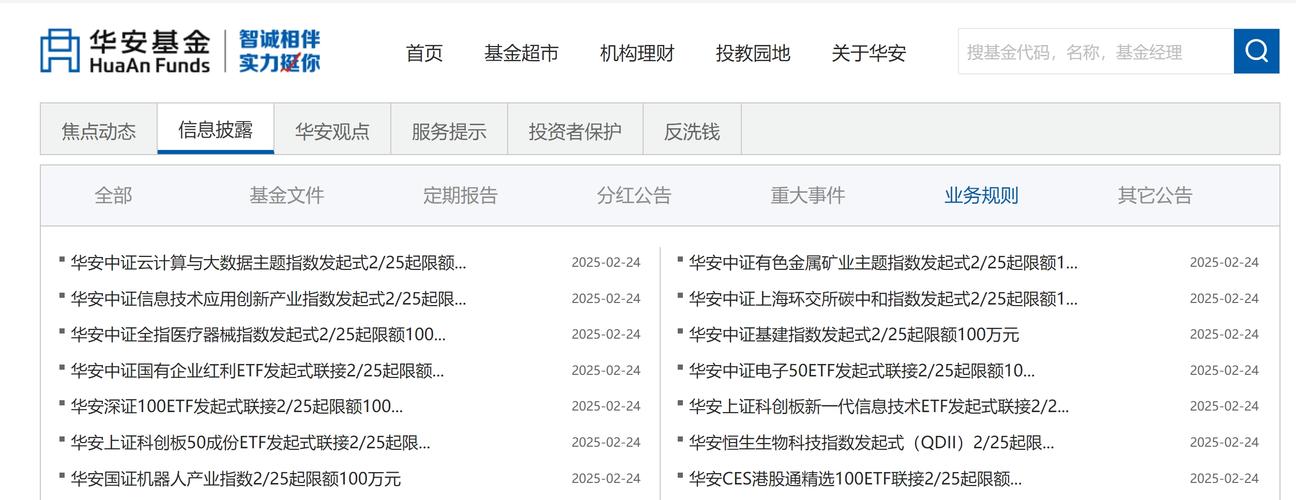Open the 华安恒生生物科技指数（QDII） announcement
The height and width of the screenshot is (500, 1296).
click(871, 443)
